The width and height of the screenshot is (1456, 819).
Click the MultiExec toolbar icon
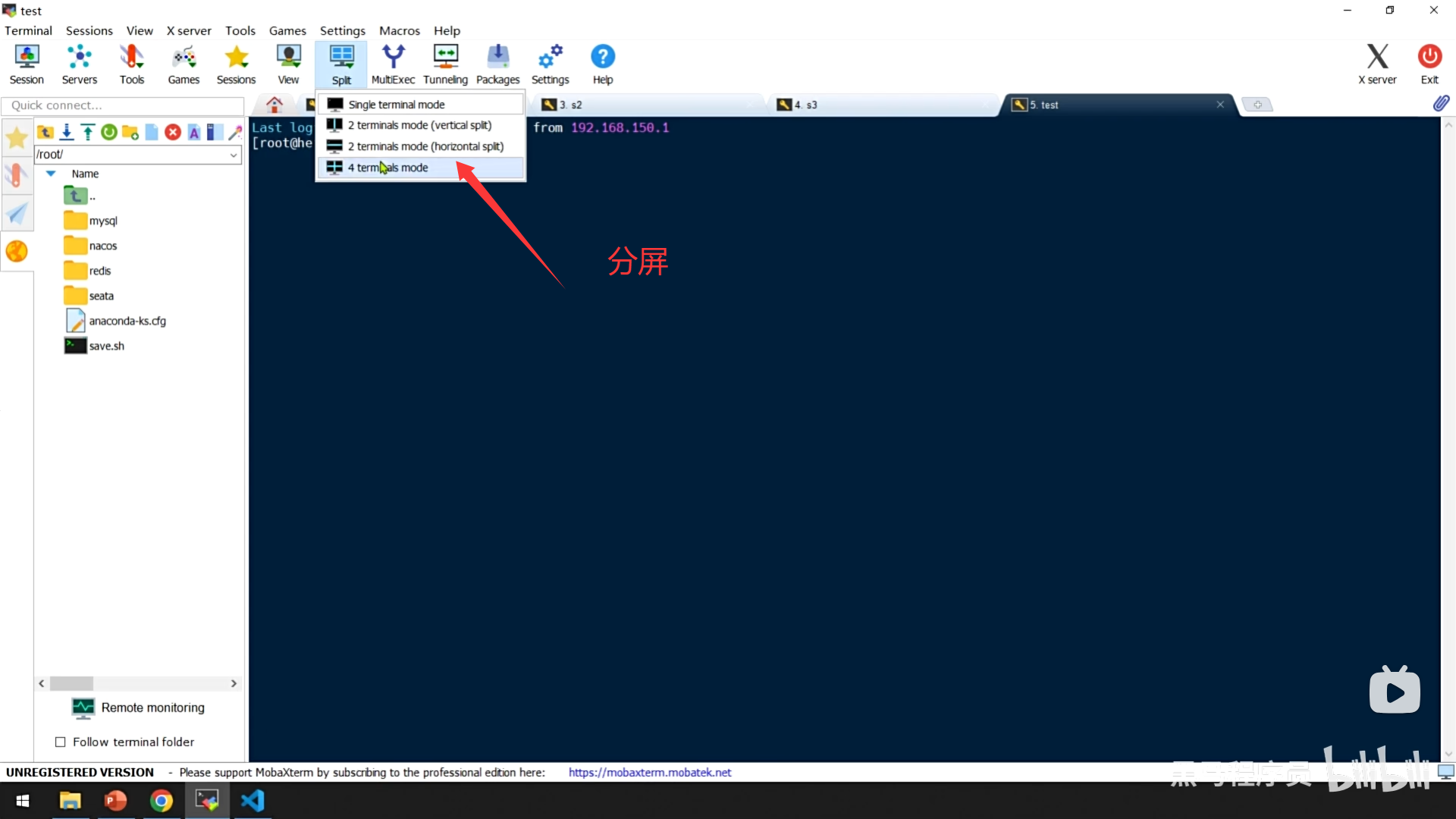coord(393,64)
